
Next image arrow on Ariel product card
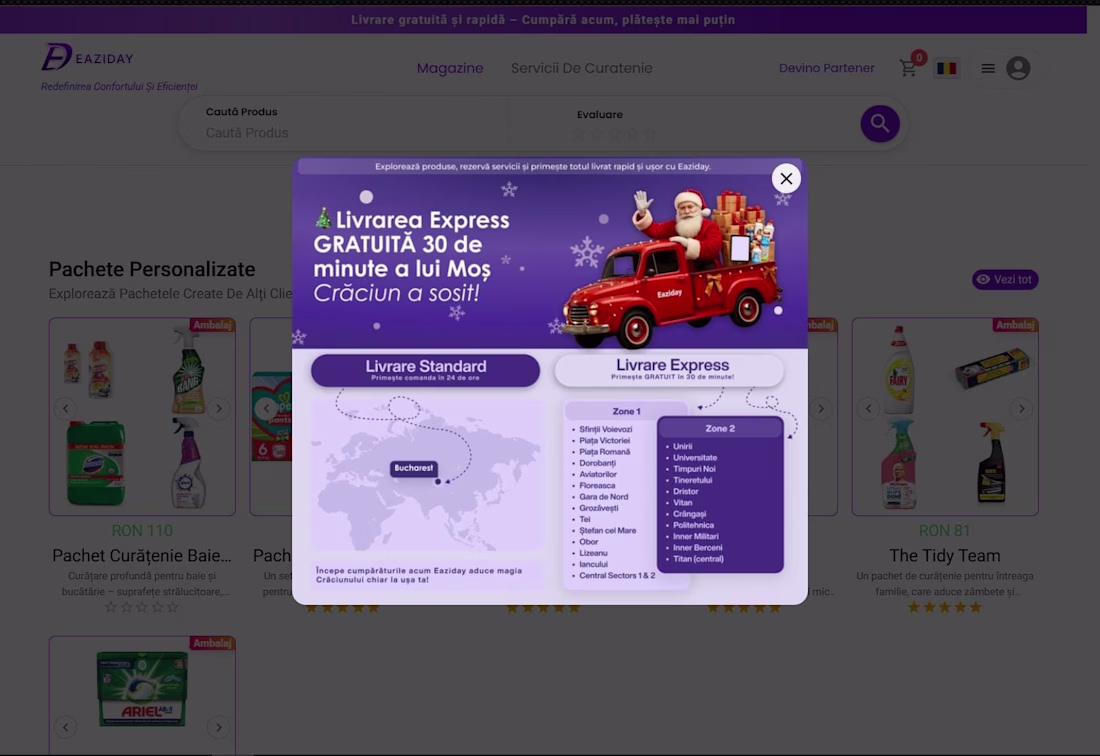pos(218,727)
